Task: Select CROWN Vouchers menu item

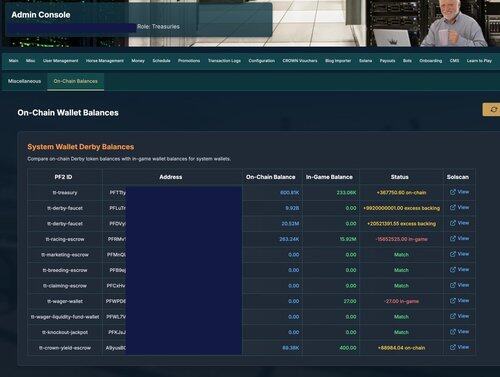Action: pyautogui.click(x=300, y=61)
